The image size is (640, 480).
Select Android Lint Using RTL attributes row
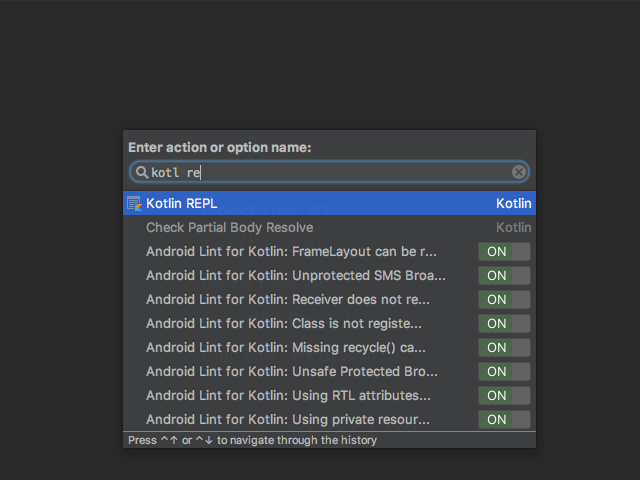[290, 396]
